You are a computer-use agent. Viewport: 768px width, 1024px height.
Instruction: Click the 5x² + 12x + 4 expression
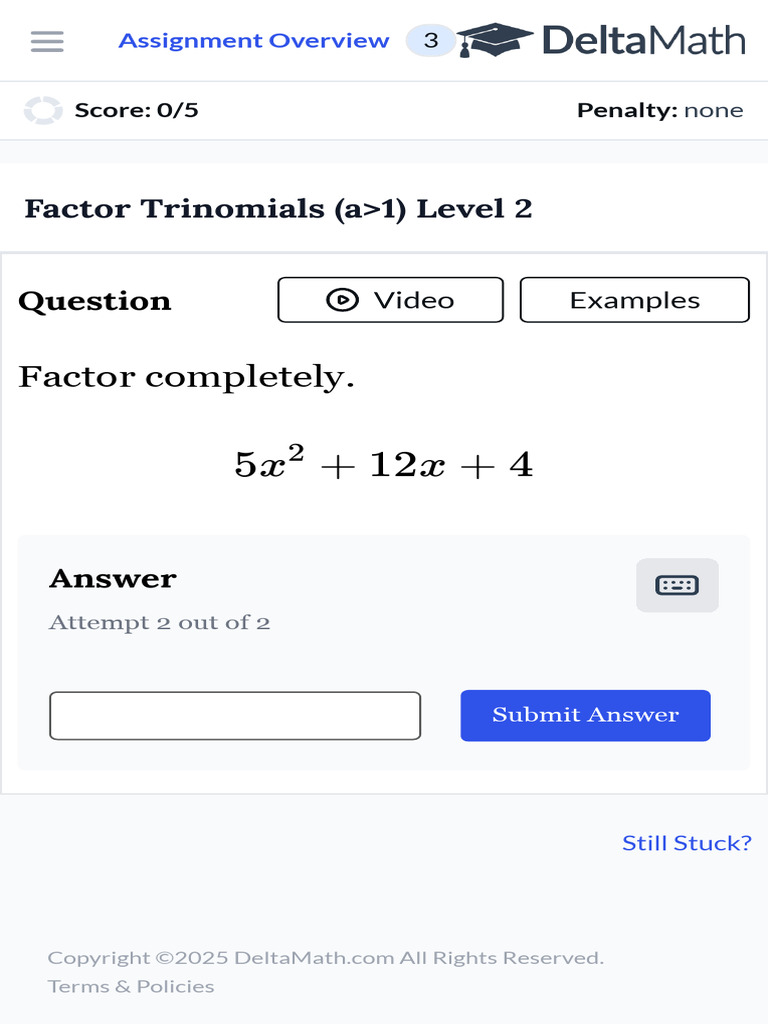point(384,464)
